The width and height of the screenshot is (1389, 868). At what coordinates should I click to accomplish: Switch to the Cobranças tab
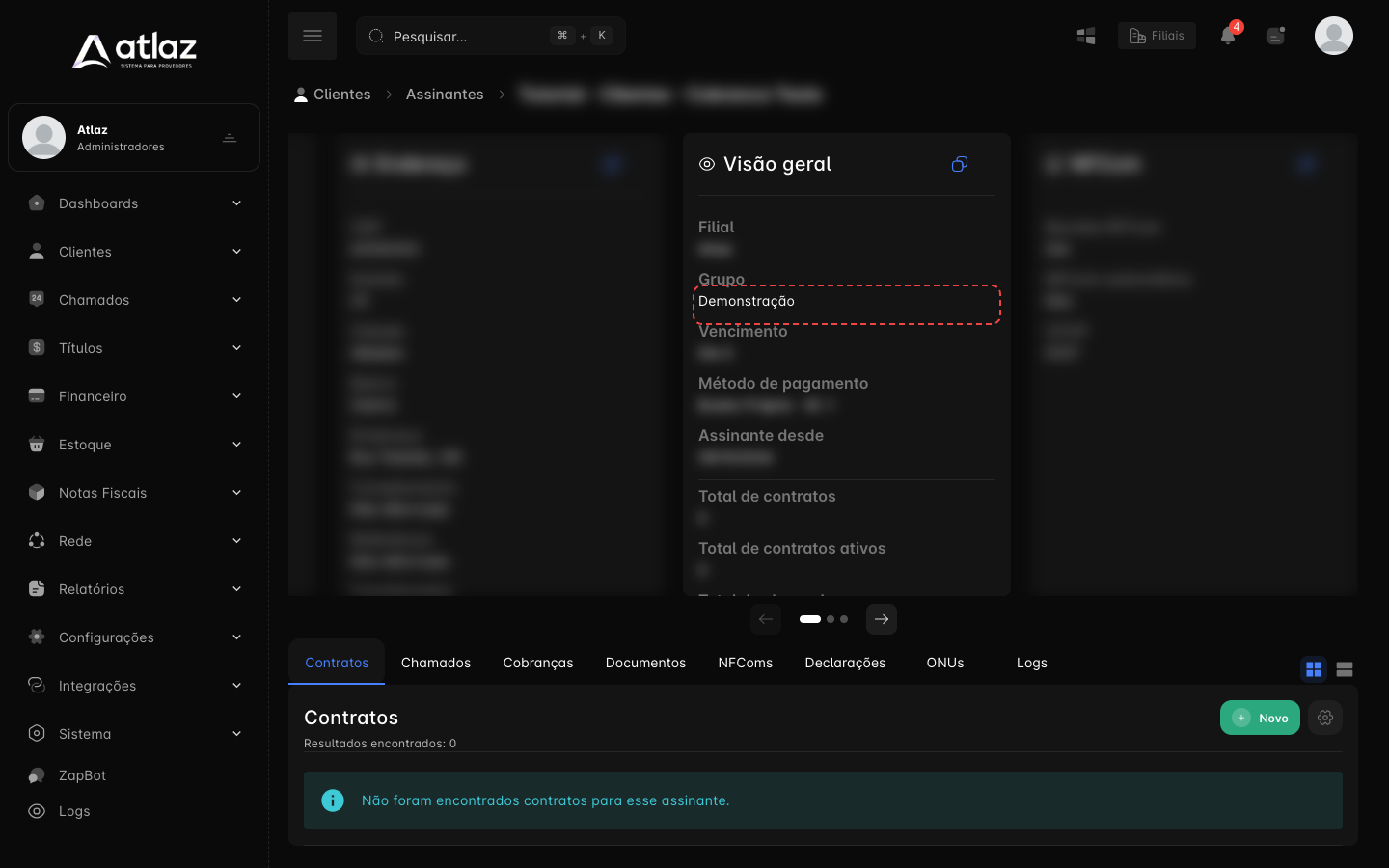(x=538, y=663)
